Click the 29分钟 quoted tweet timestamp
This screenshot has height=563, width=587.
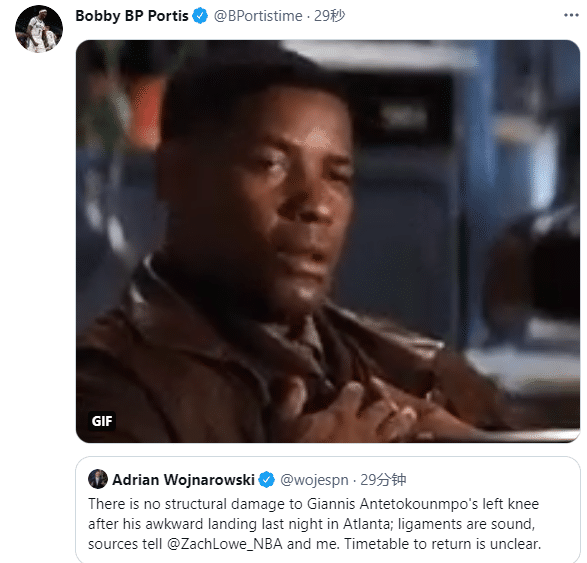[x=383, y=480]
